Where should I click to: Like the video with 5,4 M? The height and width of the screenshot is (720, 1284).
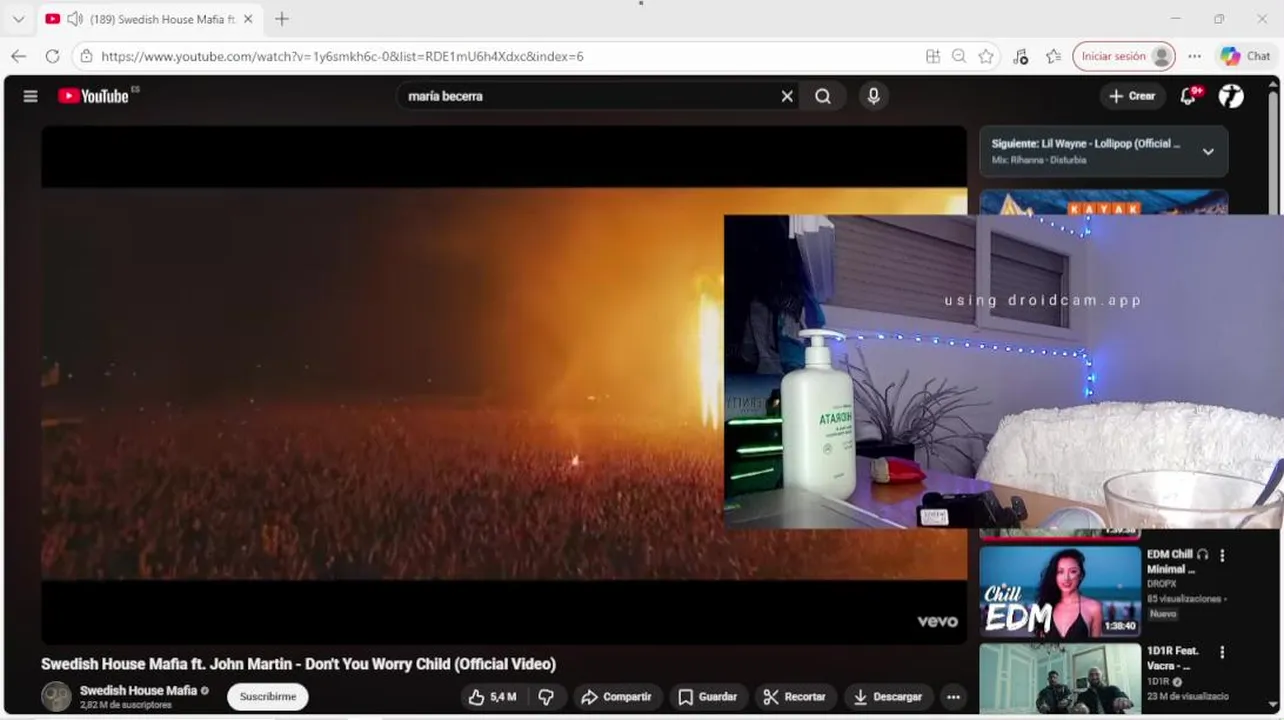click(x=492, y=697)
